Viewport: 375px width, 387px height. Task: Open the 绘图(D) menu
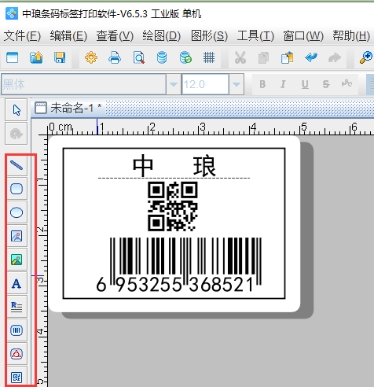(161, 36)
